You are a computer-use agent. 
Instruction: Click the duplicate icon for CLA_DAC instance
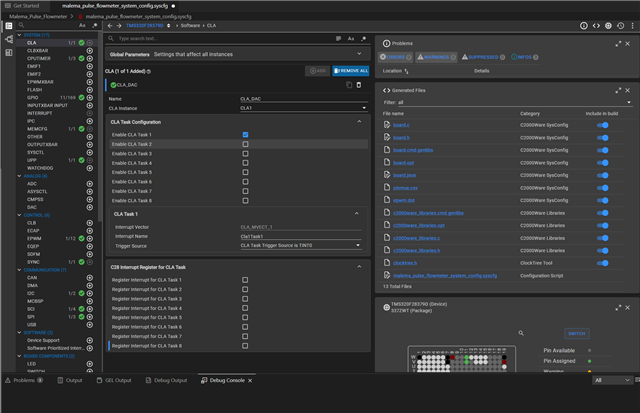tap(348, 86)
